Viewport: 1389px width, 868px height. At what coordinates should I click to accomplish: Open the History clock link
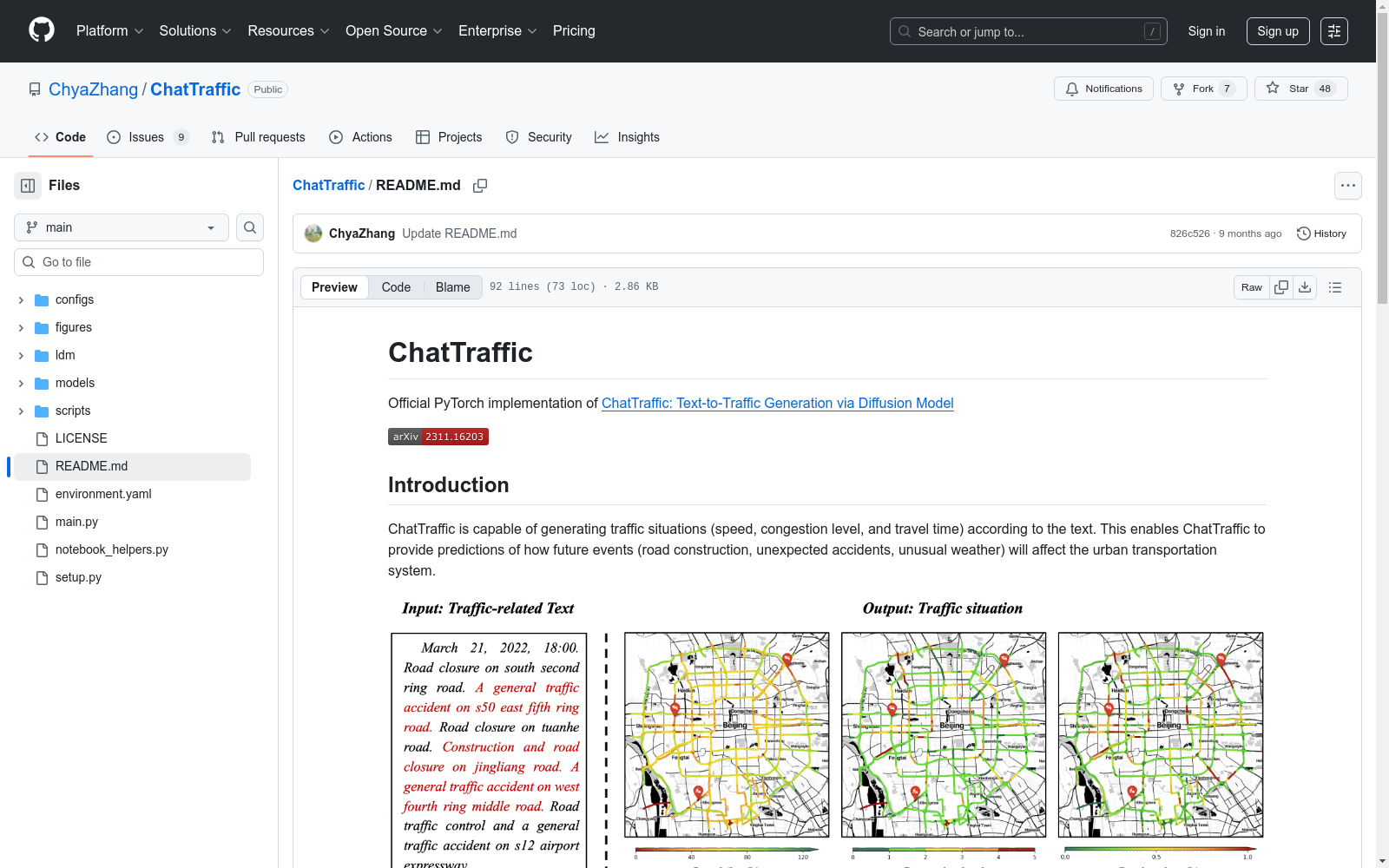[1321, 233]
